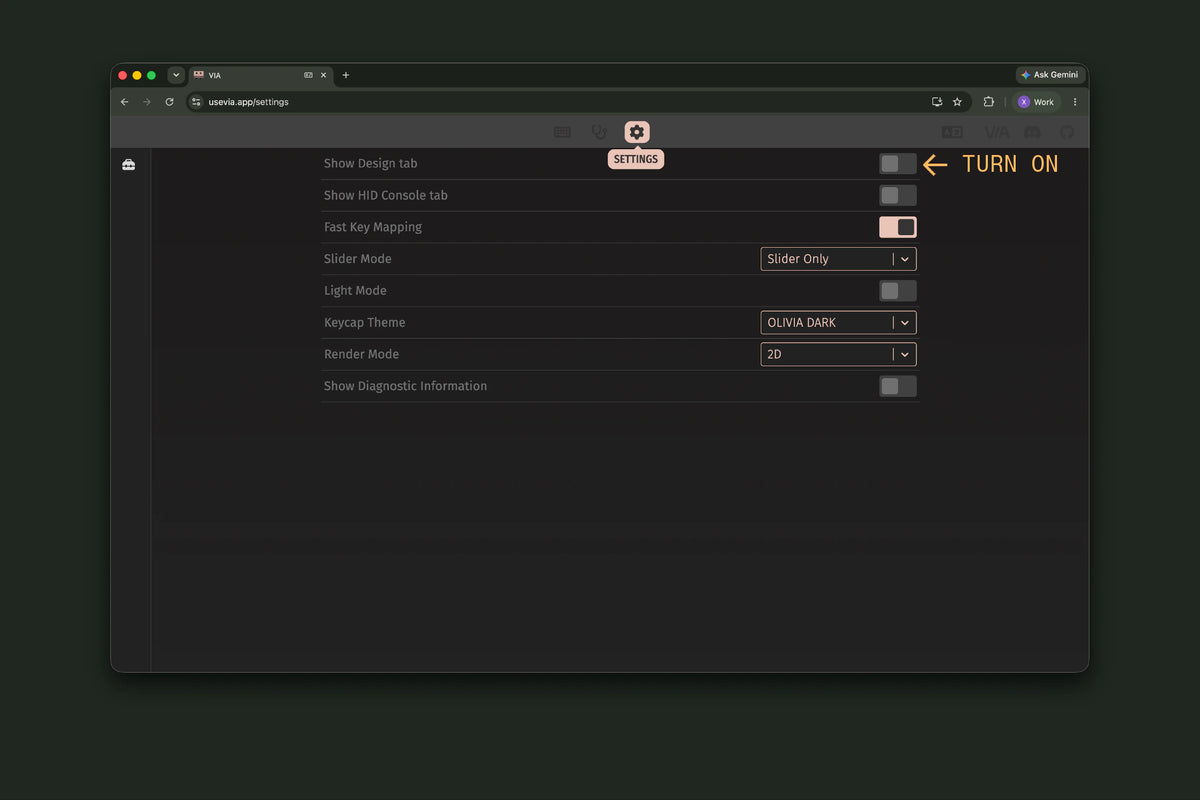The height and width of the screenshot is (800, 1200).
Task: Close the VIA browser tab
Action: tap(323, 75)
